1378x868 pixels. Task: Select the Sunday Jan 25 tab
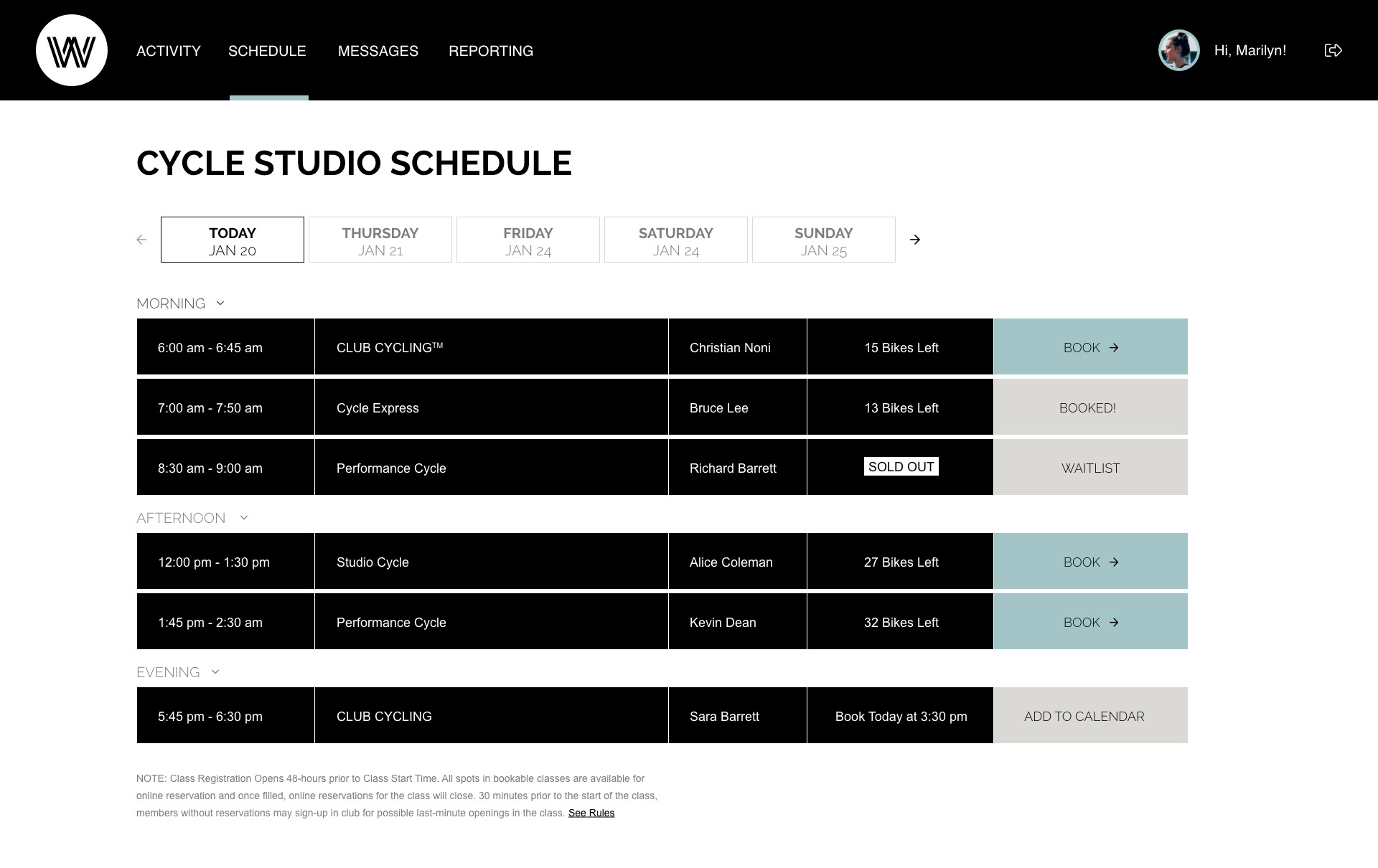click(824, 240)
